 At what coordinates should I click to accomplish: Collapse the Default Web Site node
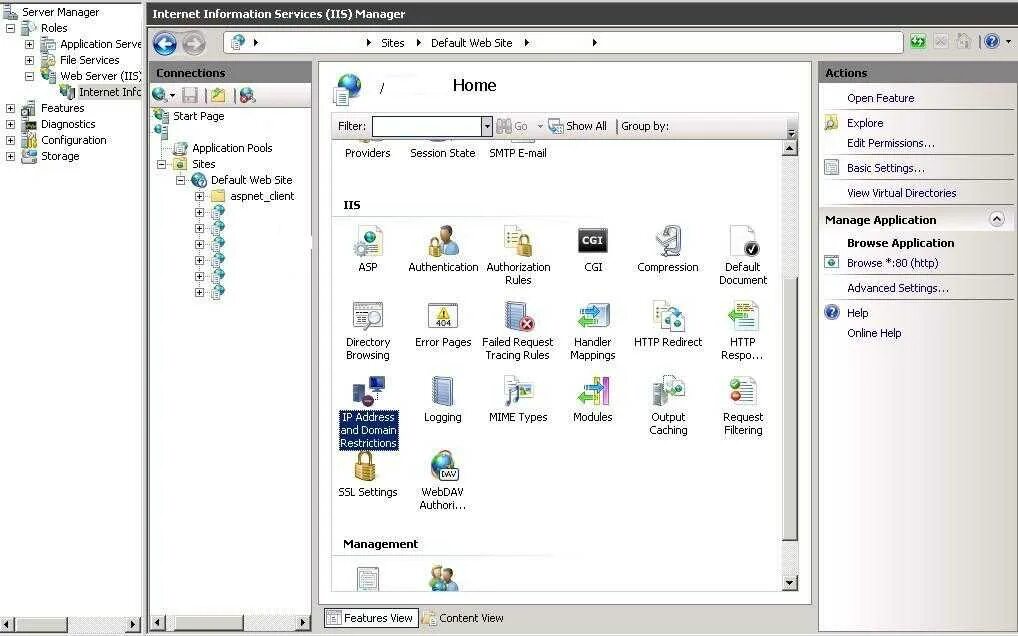click(x=180, y=180)
